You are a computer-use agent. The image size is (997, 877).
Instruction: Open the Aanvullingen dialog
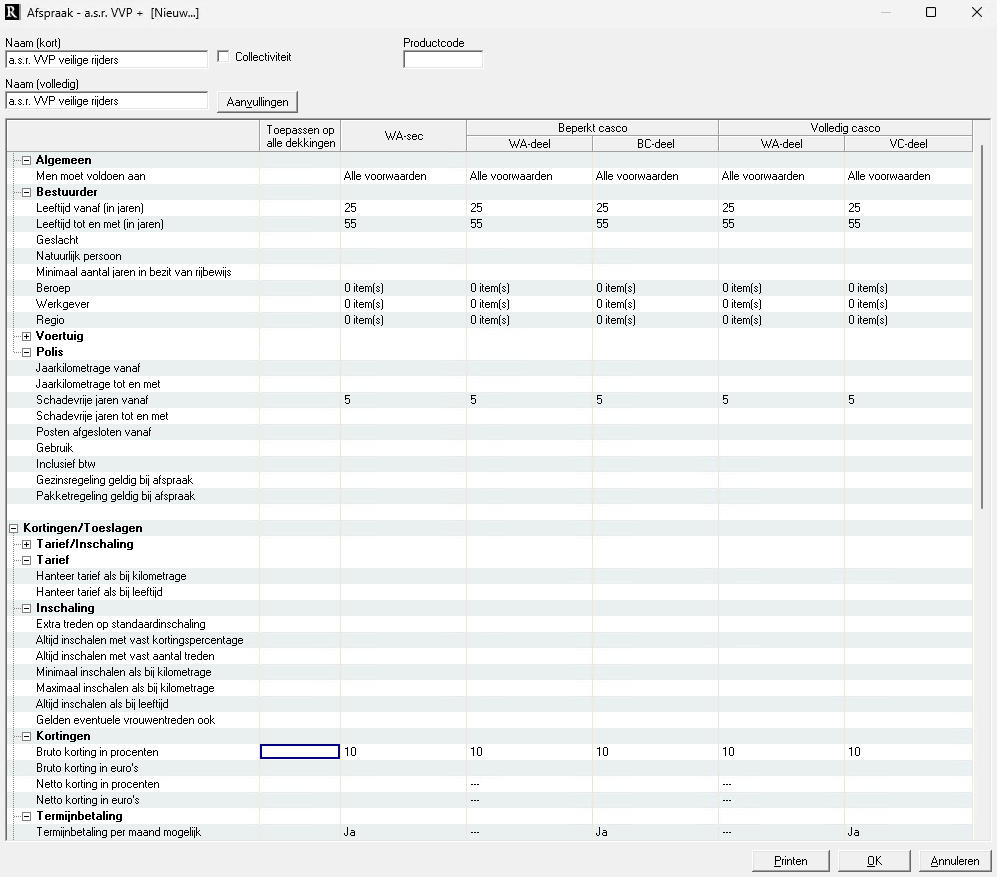258,102
